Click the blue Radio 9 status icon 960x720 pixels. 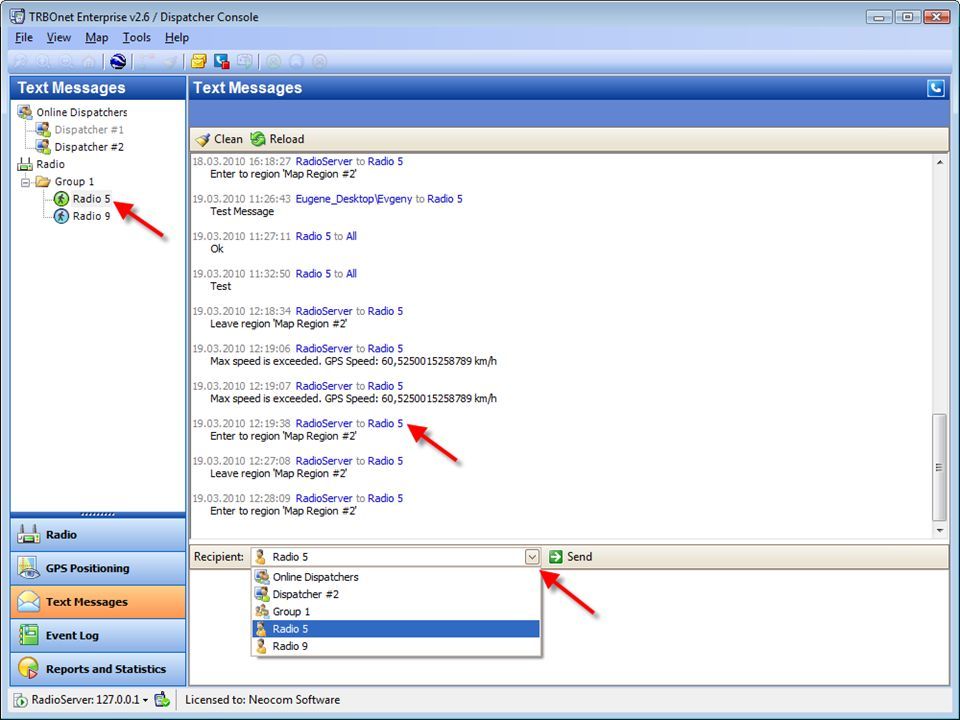[x=61, y=216]
